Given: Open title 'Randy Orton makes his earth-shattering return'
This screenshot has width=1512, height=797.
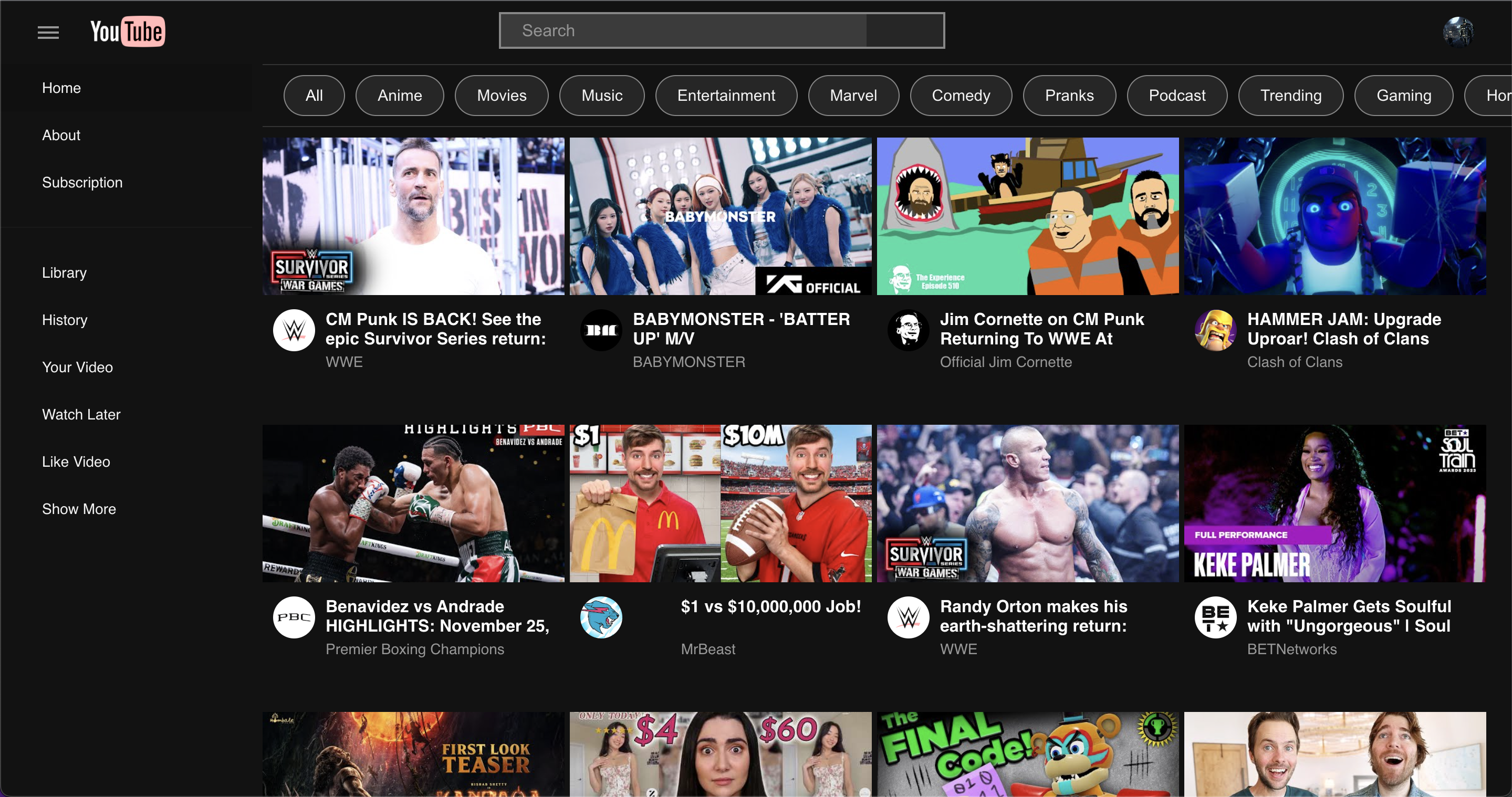Looking at the screenshot, I should [x=1034, y=616].
